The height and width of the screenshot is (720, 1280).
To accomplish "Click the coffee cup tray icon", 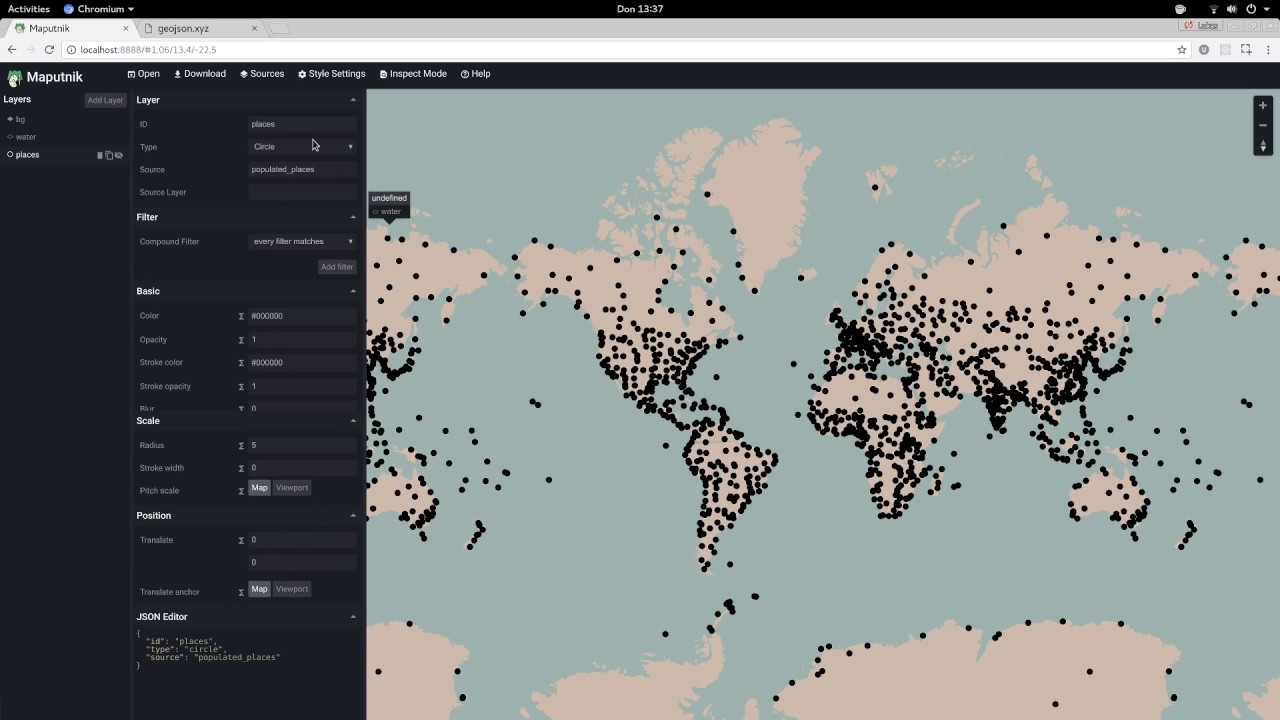I will pyautogui.click(x=1180, y=9).
